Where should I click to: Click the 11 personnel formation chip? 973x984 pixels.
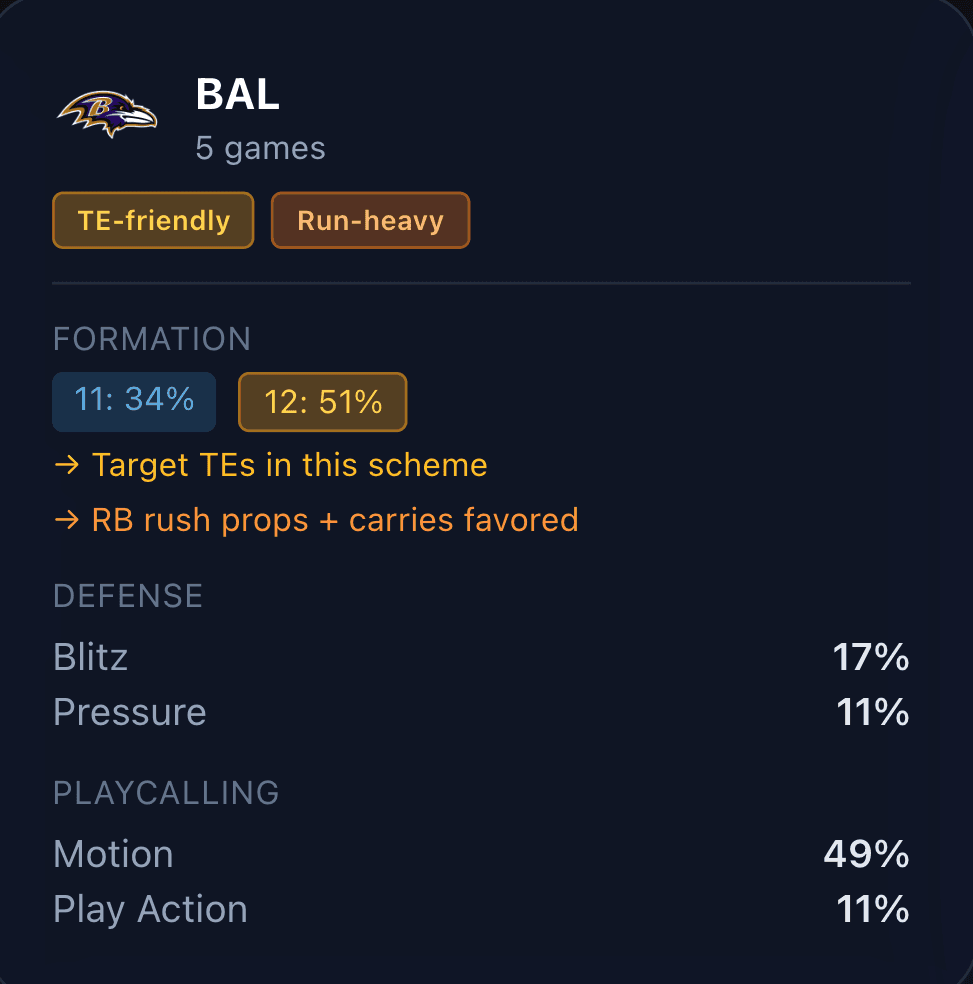(x=133, y=400)
